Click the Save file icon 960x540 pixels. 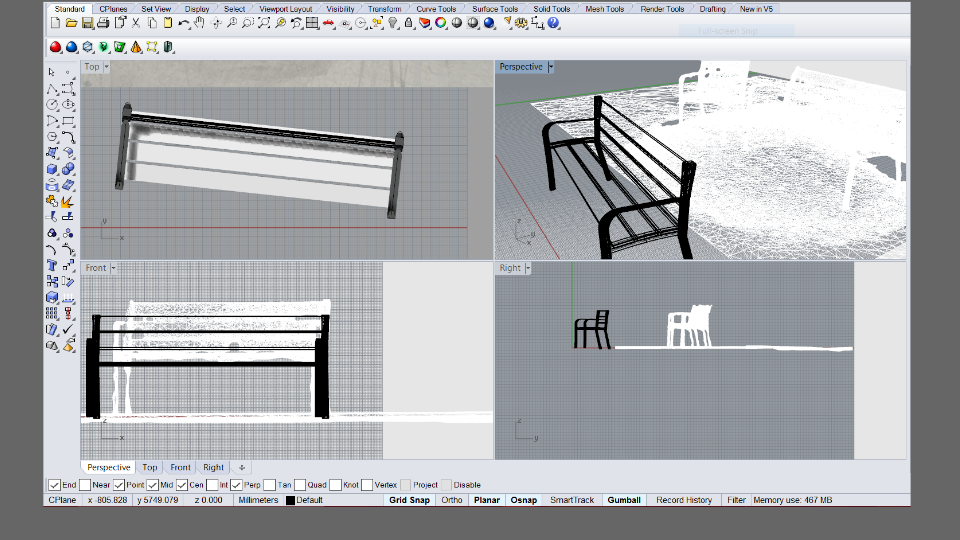[x=87, y=23]
